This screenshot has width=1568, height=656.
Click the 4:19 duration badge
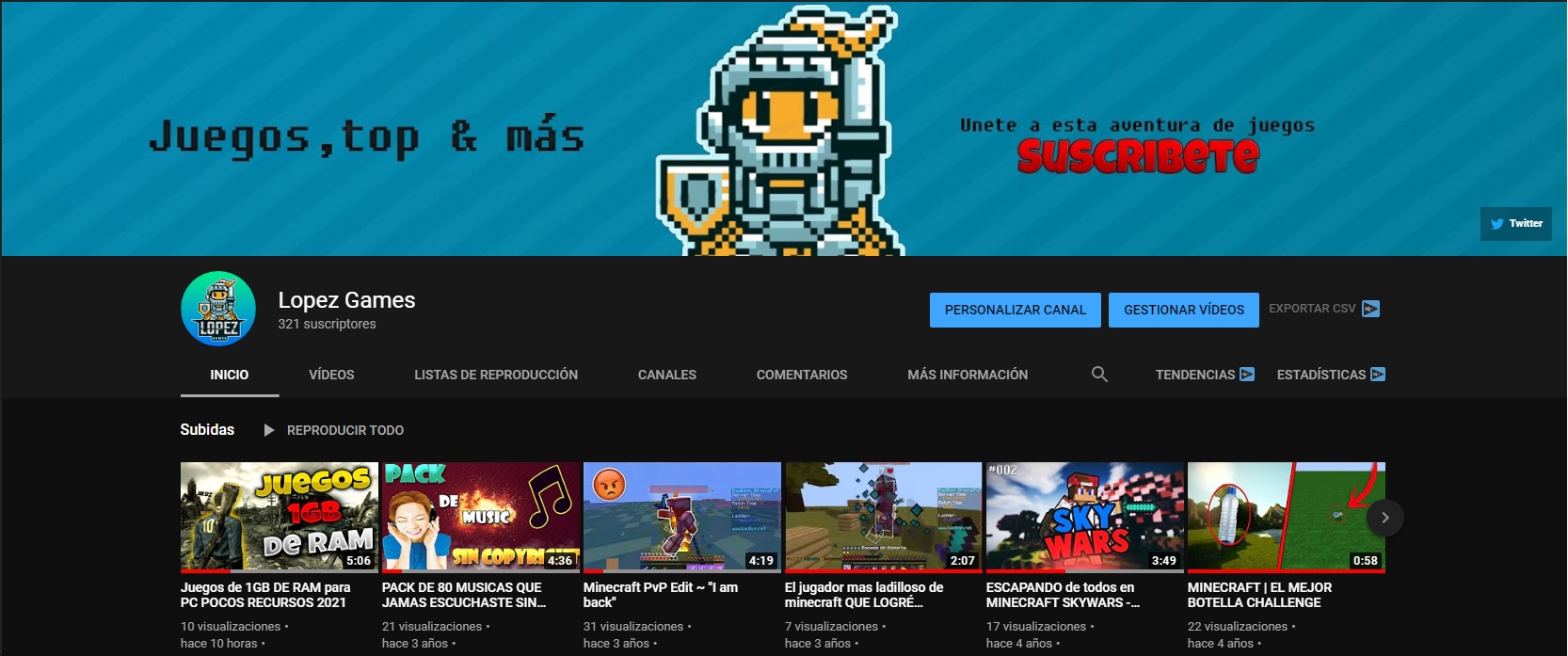click(761, 560)
